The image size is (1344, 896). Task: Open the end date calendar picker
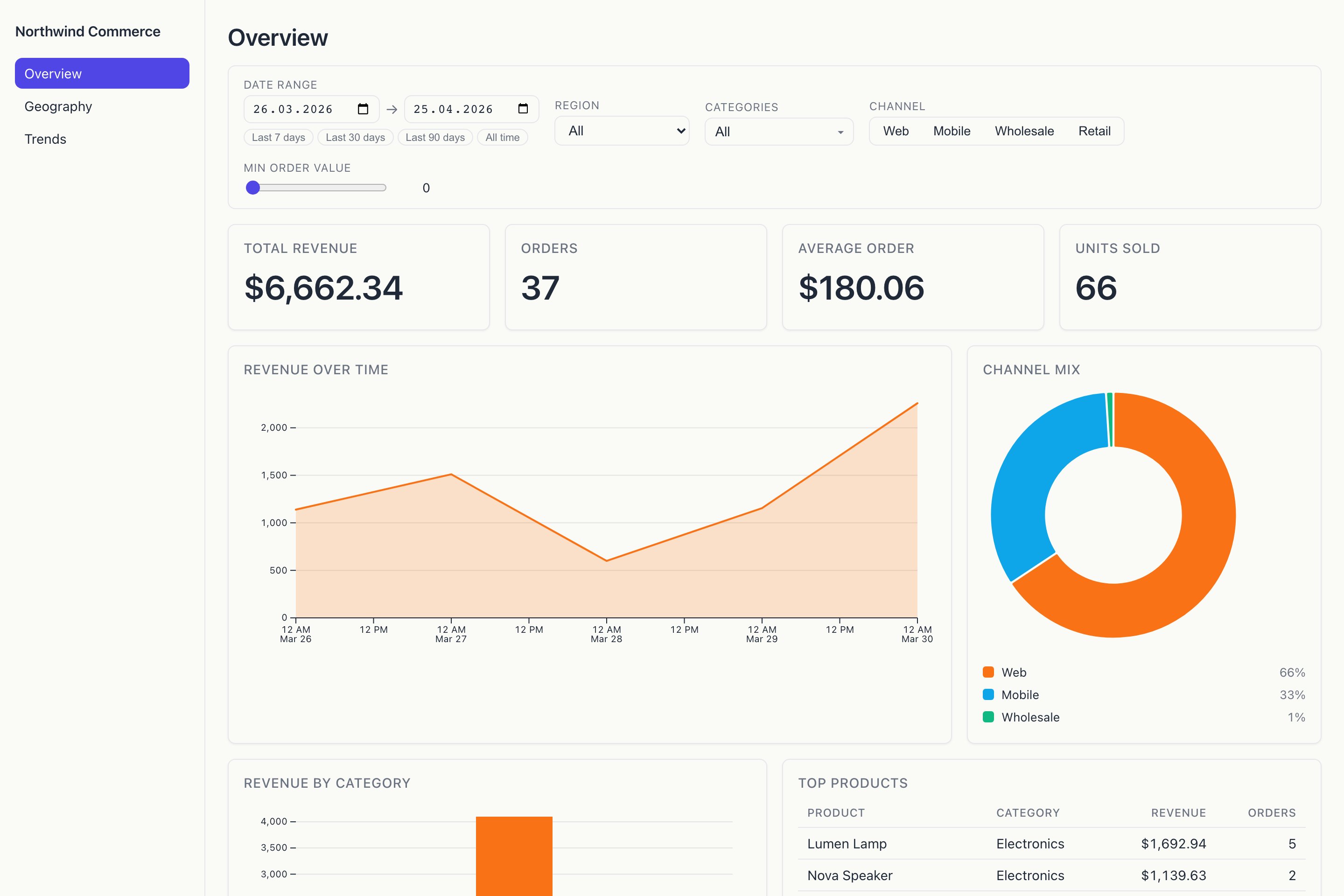coord(524,109)
